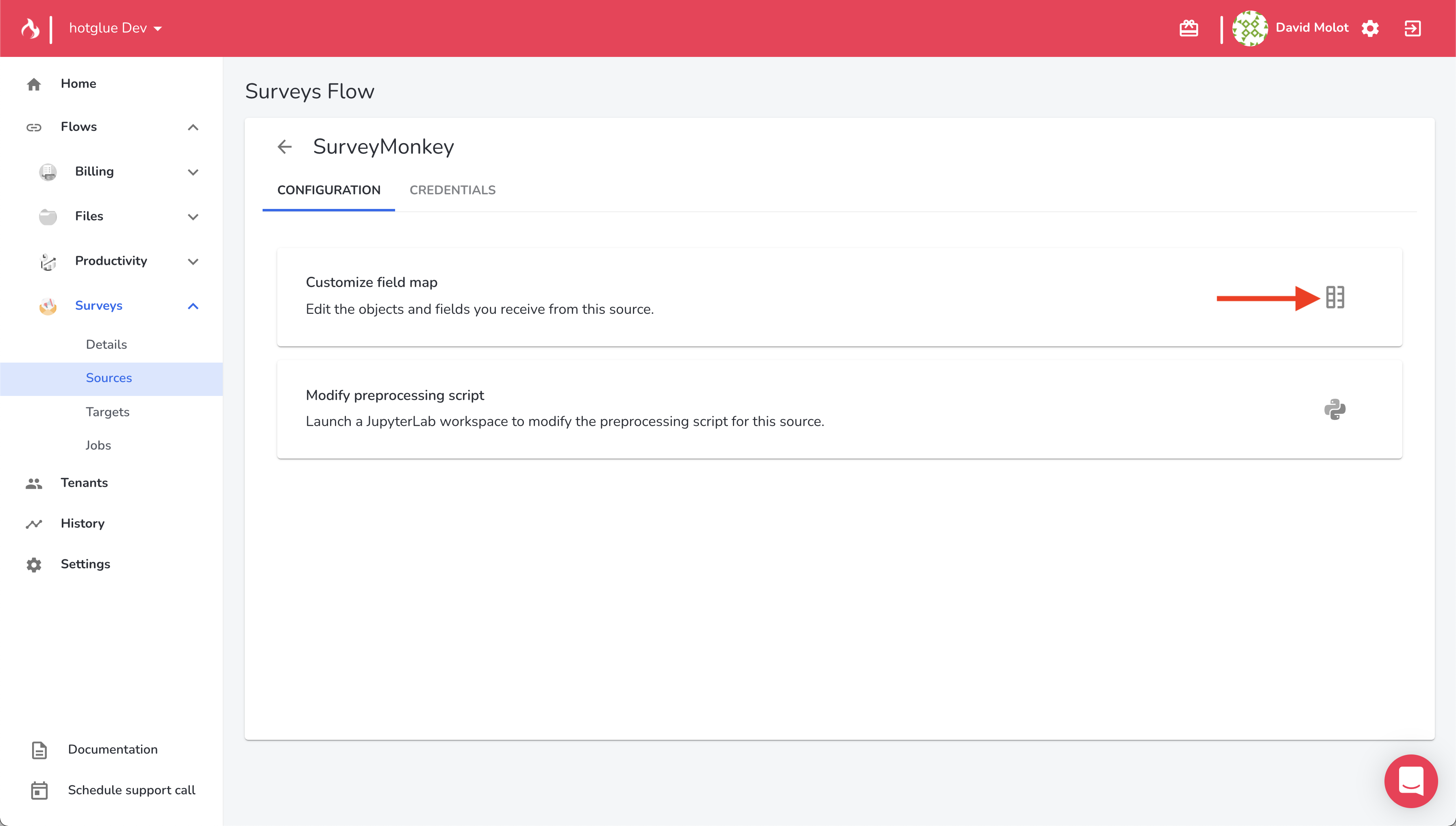Open the Documentation link
1456x826 pixels.
pos(112,750)
